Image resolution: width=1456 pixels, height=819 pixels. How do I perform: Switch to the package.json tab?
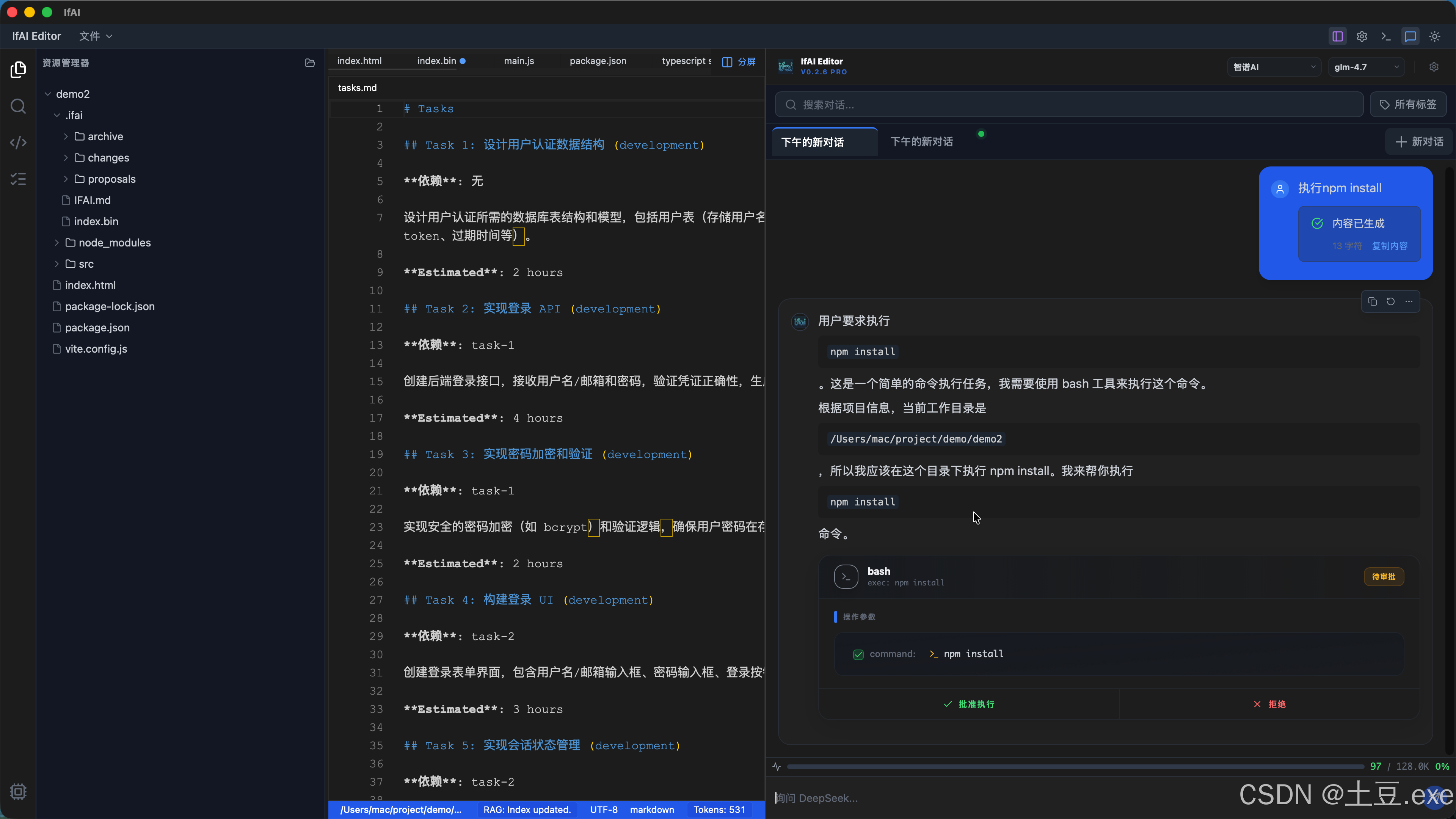click(598, 61)
